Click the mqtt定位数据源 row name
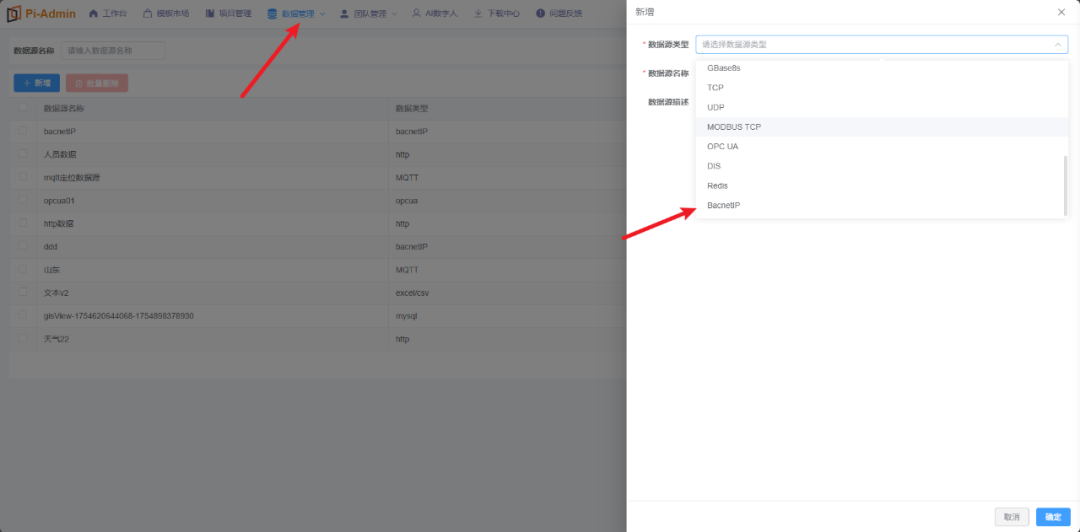Viewport: 1080px width, 532px height. pyautogui.click(x=72, y=177)
